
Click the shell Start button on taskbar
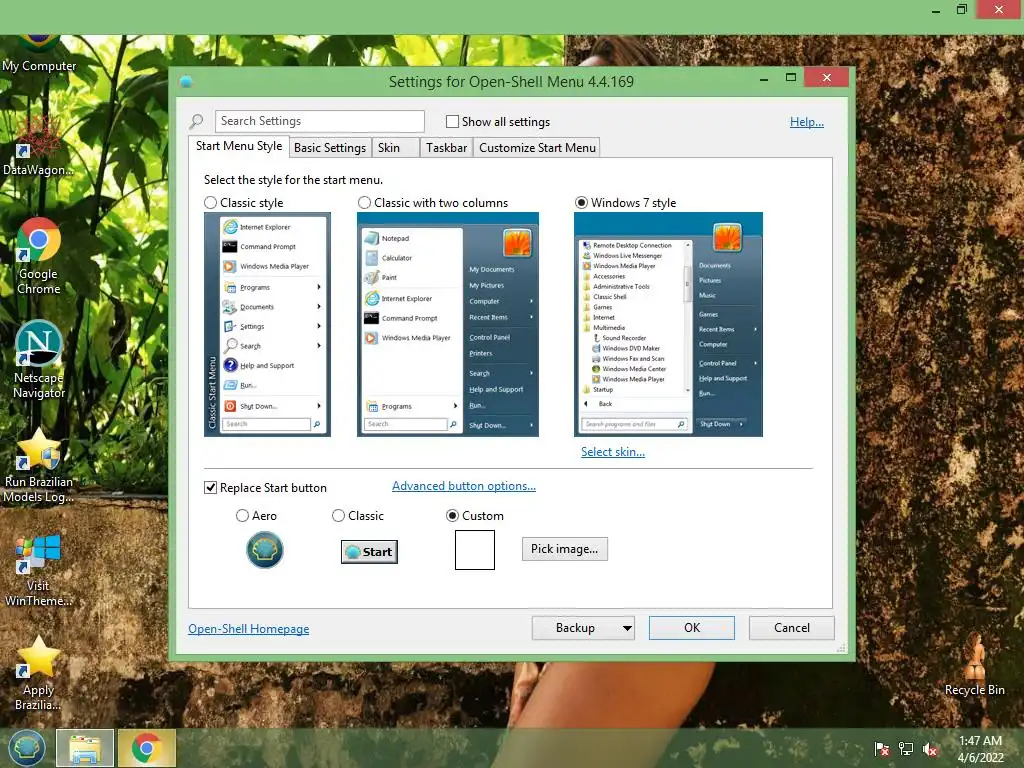pyautogui.click(x=26, y=748)
